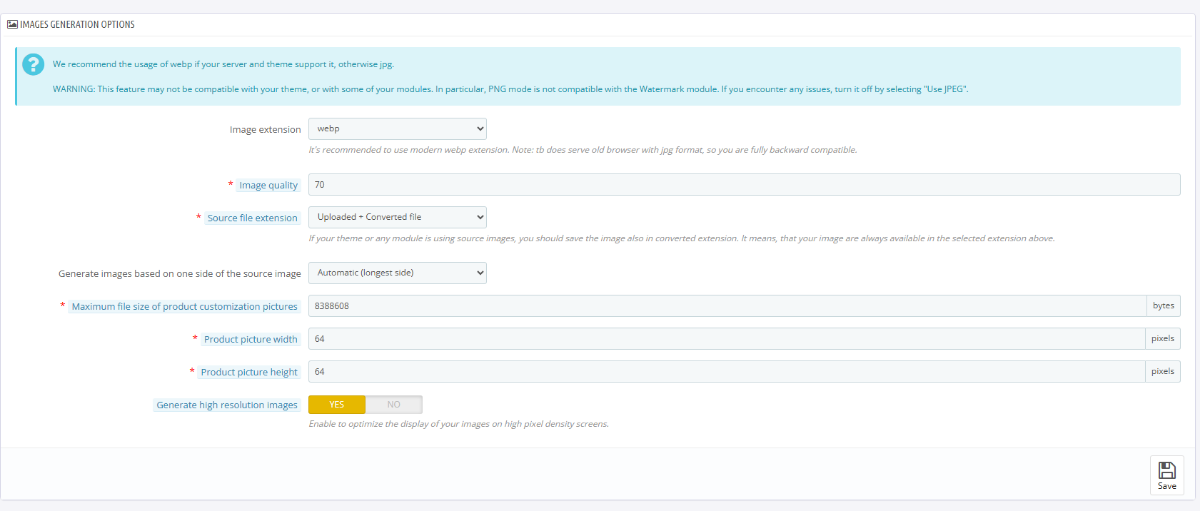This screenshot has width=1200, height=511.
Task: Enable high resolution images with YES
Action: [x=336, y=404]
